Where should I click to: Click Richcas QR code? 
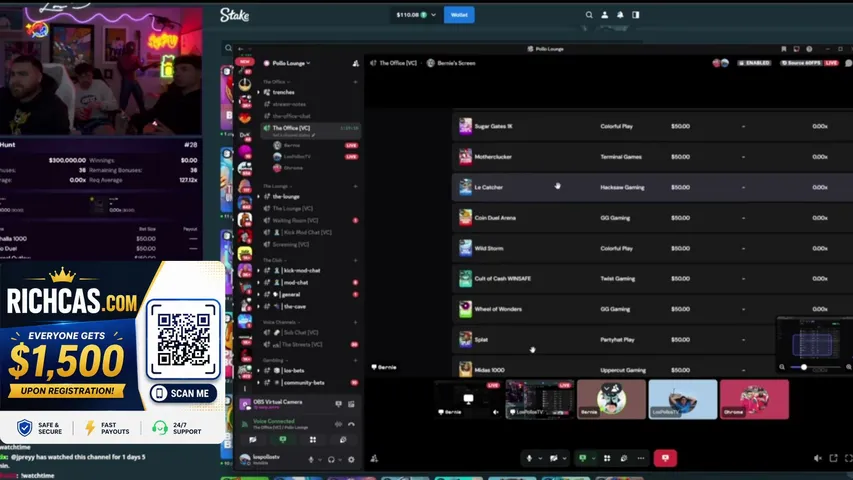(183, 339)
